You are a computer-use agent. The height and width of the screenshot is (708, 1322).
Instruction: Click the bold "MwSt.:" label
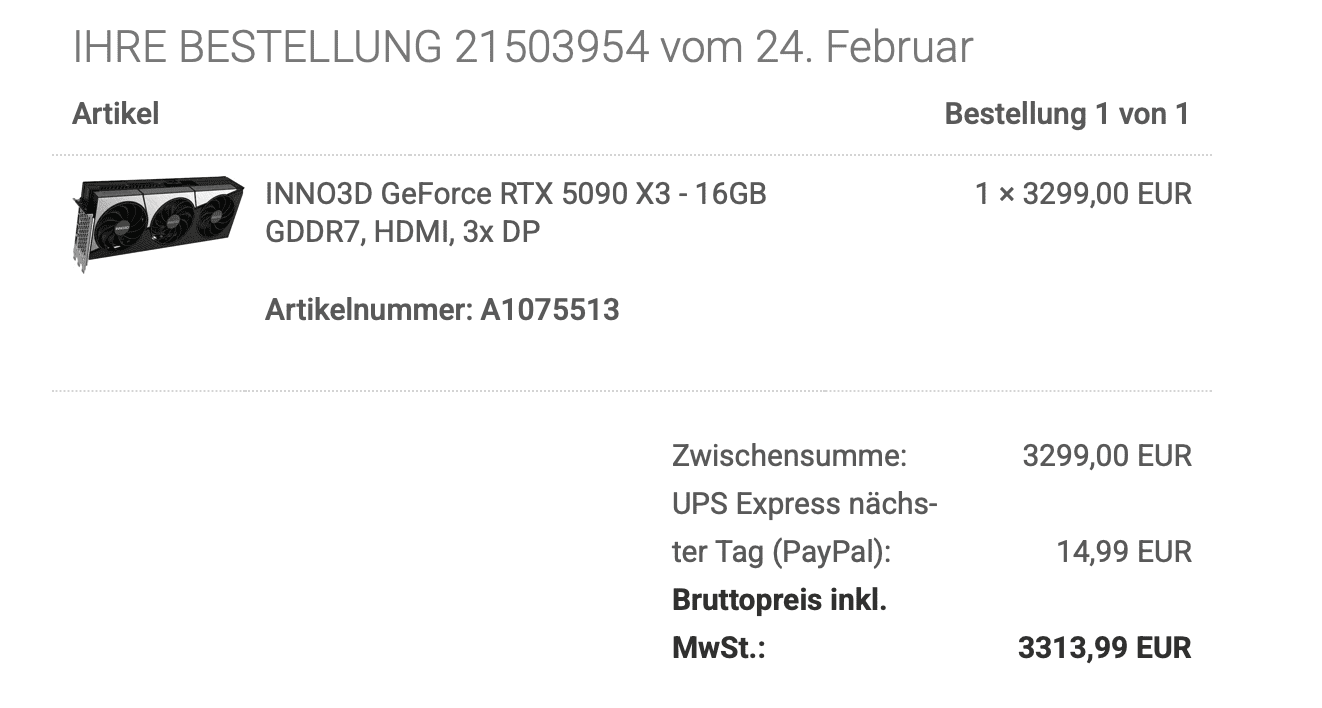click(x=718, y=648)
